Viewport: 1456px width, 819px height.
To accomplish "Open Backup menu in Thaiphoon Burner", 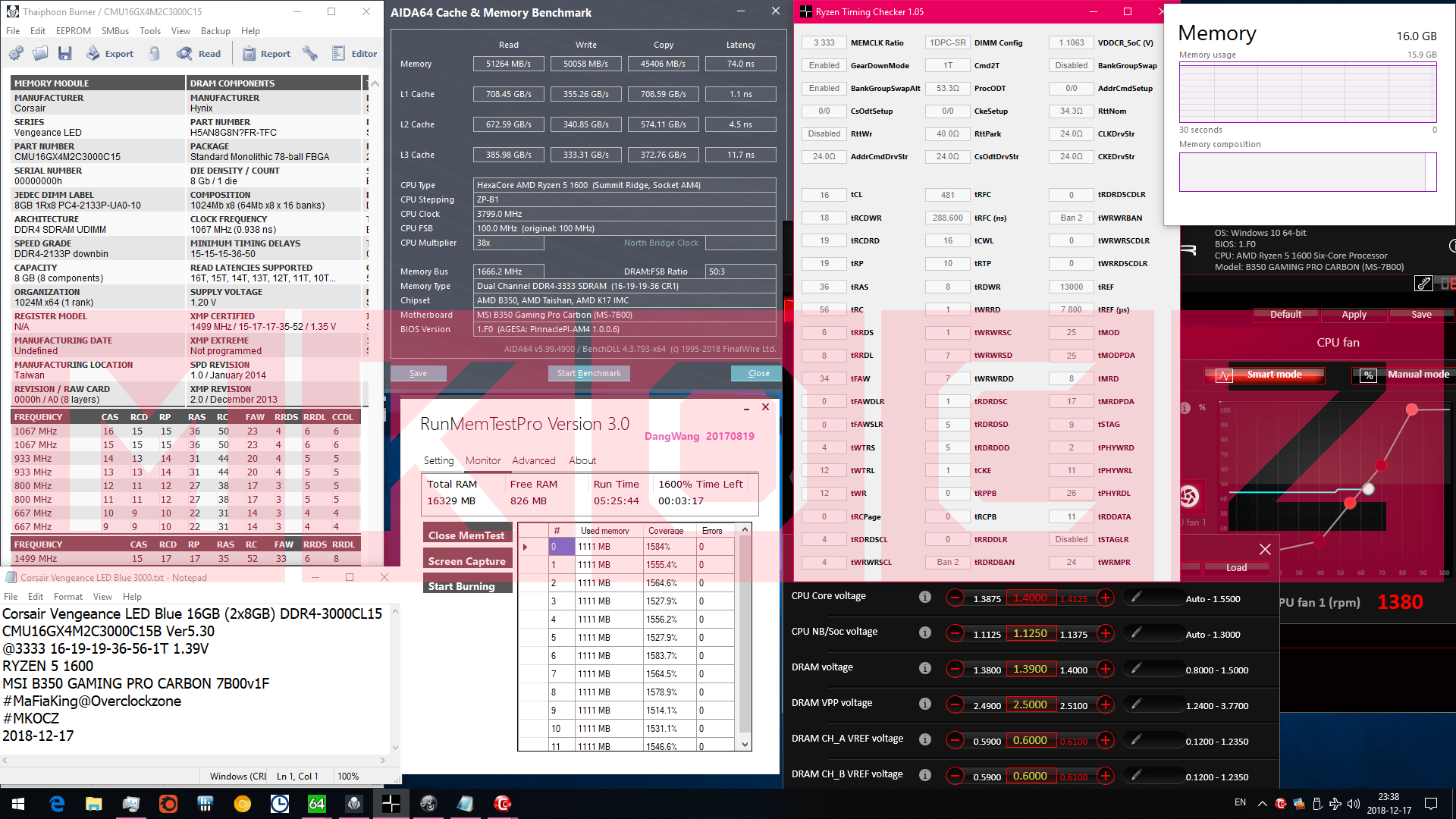I will pyautogui.click(x=215, y=31).
